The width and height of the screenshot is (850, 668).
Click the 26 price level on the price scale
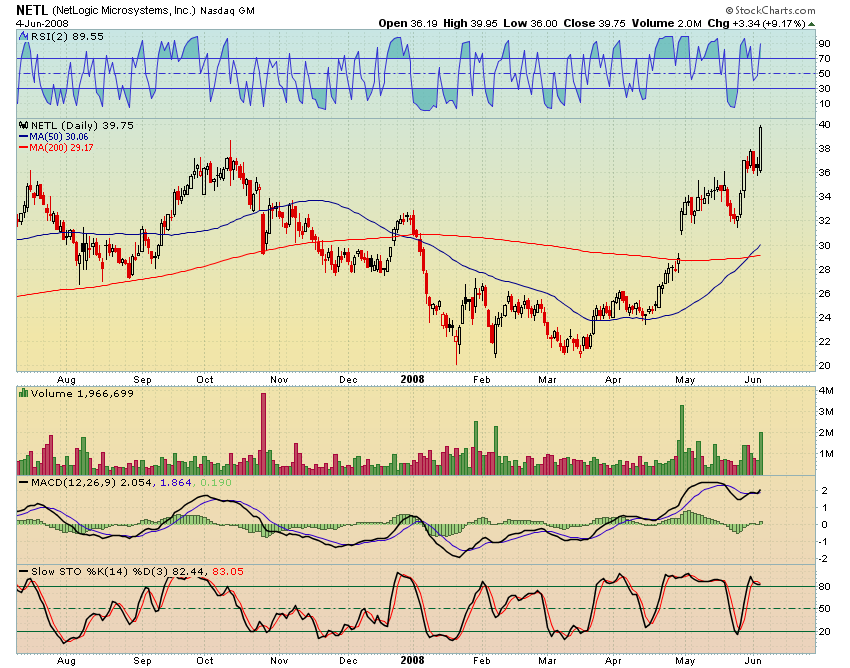coord(825,293)
